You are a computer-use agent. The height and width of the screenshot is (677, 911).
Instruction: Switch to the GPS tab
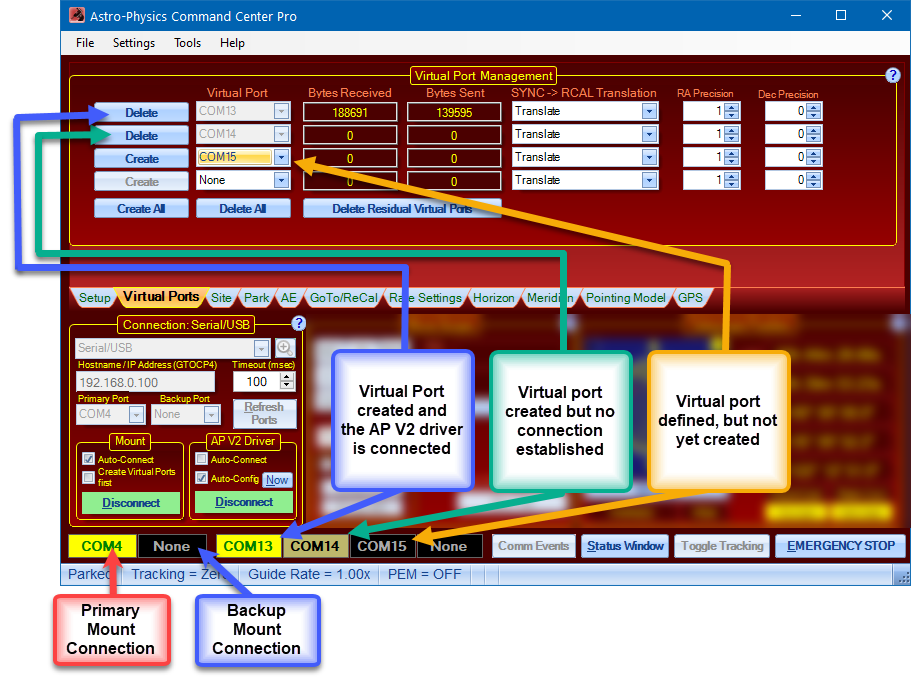click(x=690, y=298)
